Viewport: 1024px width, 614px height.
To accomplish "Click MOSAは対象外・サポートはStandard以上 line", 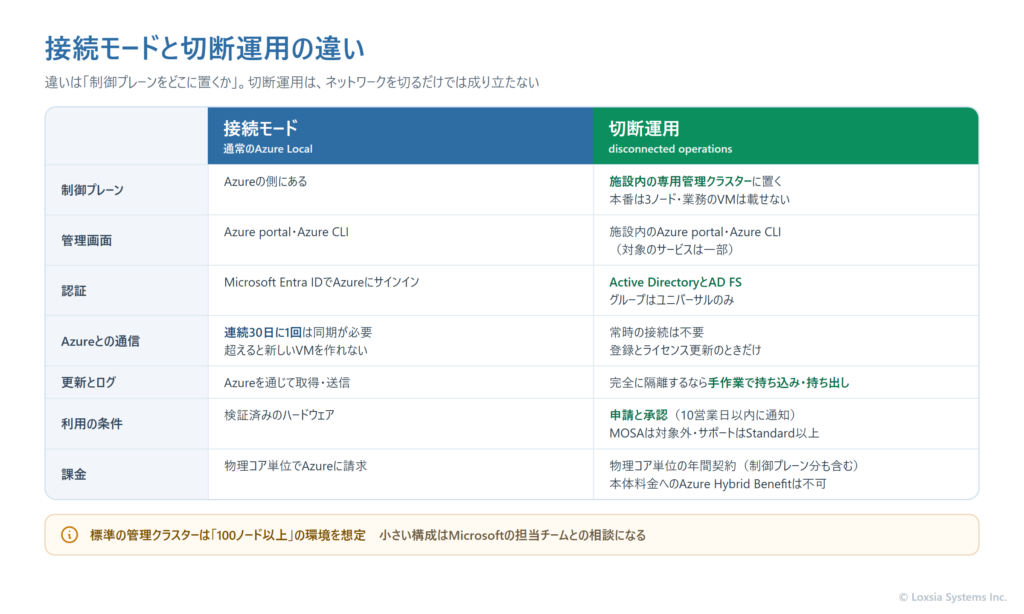I will pyautogui.click(x=714, y=433).
